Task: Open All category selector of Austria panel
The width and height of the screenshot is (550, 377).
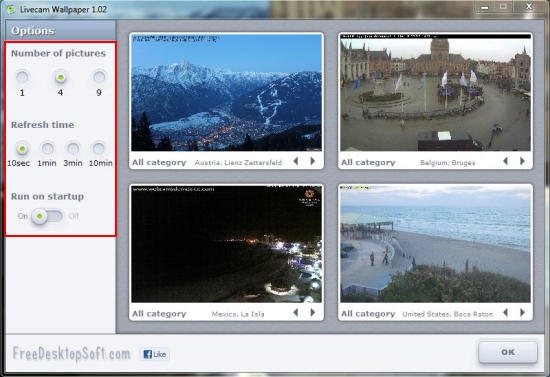Action: [159, 163]
